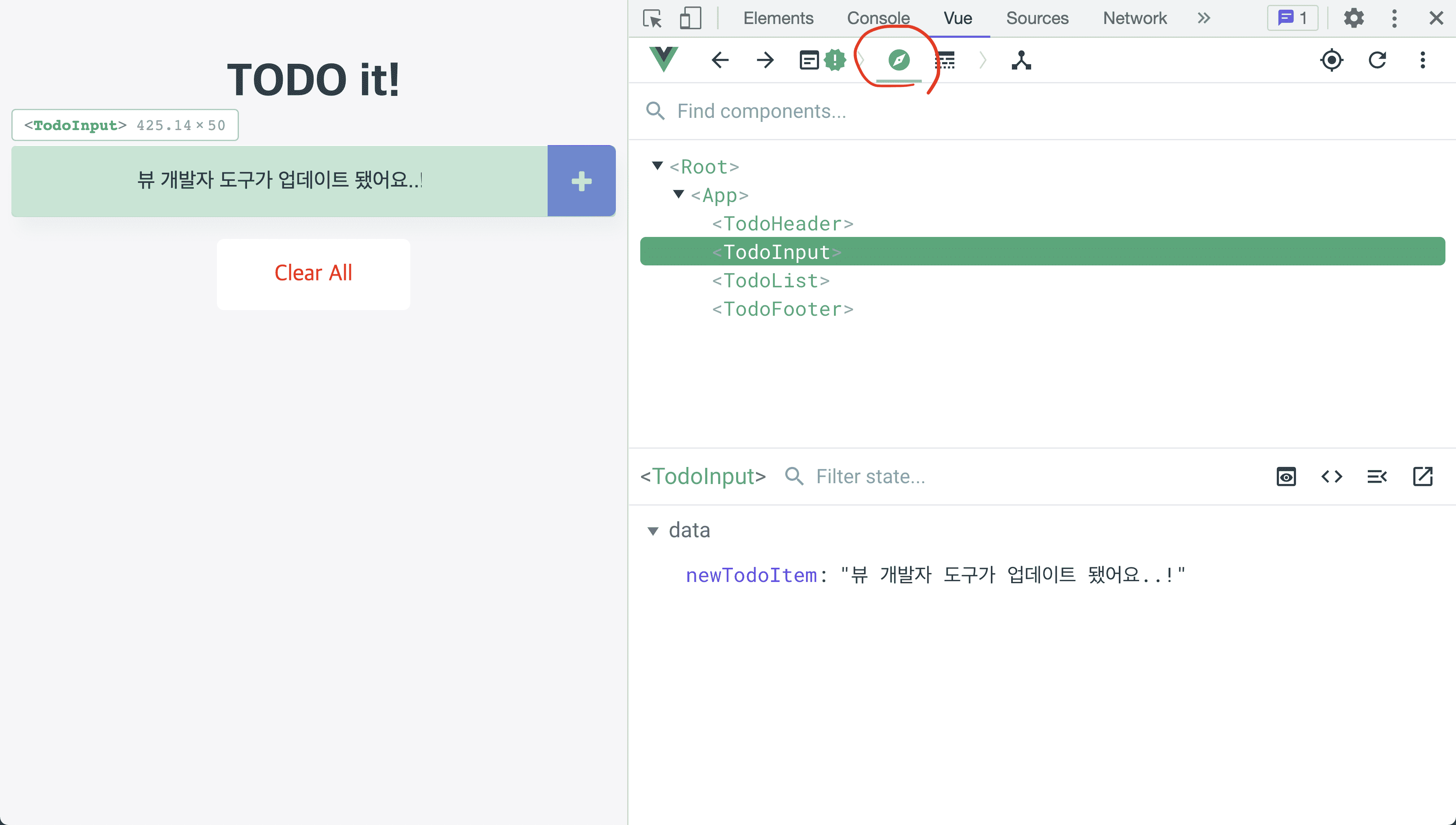Click the Clear All button
This screenshot has width=1456, height=825.
[x=313, y=274]
